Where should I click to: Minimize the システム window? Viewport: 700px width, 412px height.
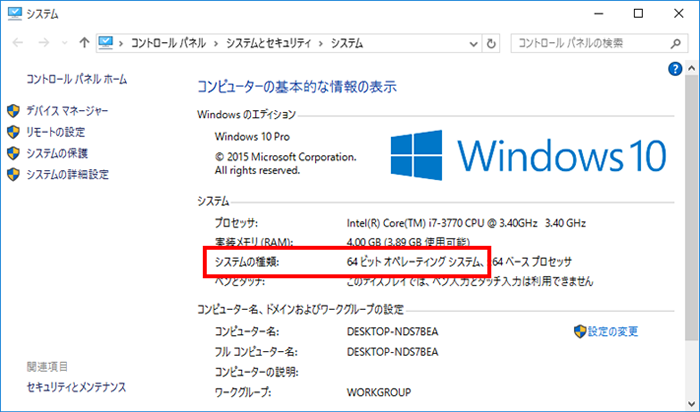(x=598, y=14)
